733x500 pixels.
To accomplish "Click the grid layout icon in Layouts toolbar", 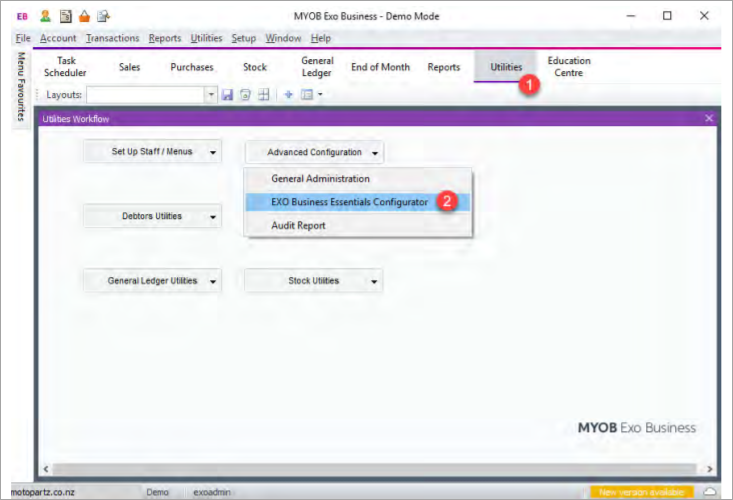I will 263,95.
